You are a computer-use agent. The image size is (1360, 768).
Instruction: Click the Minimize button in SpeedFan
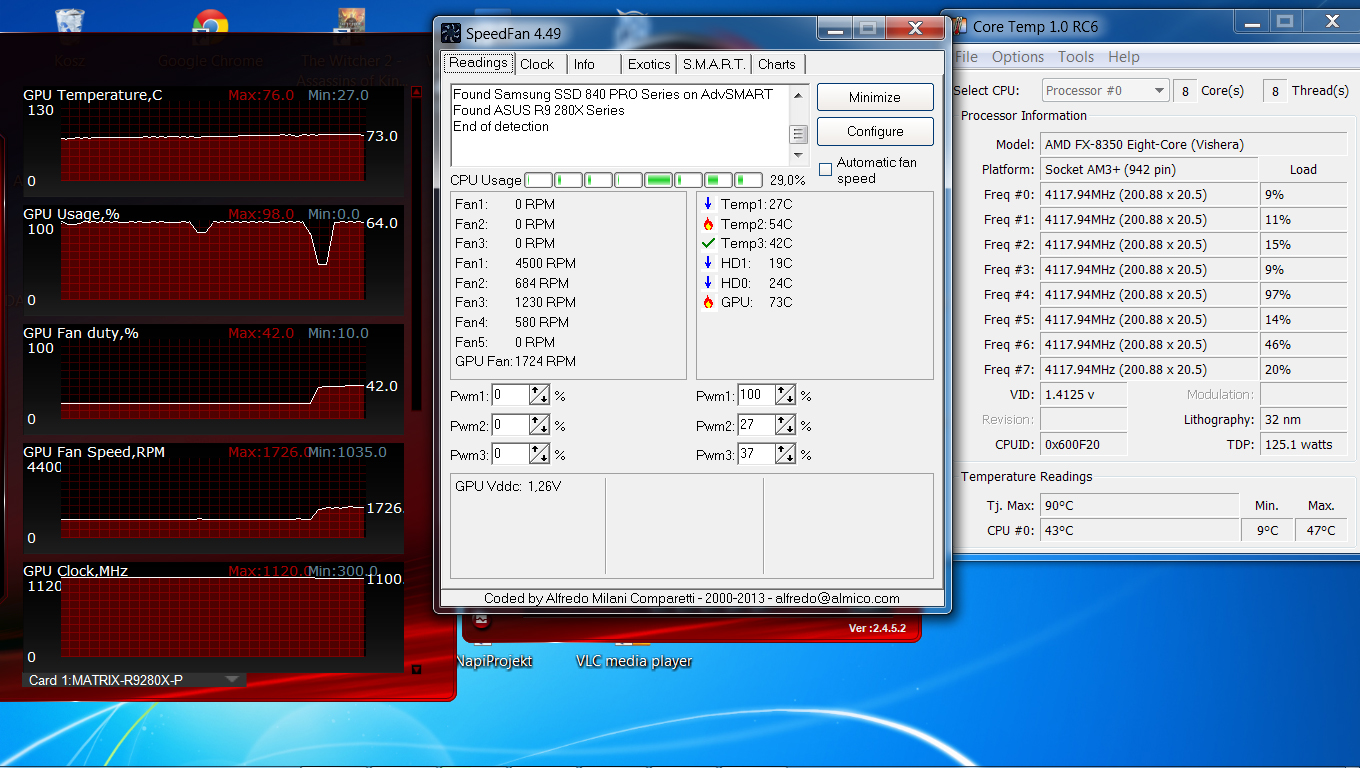(875, 97)
